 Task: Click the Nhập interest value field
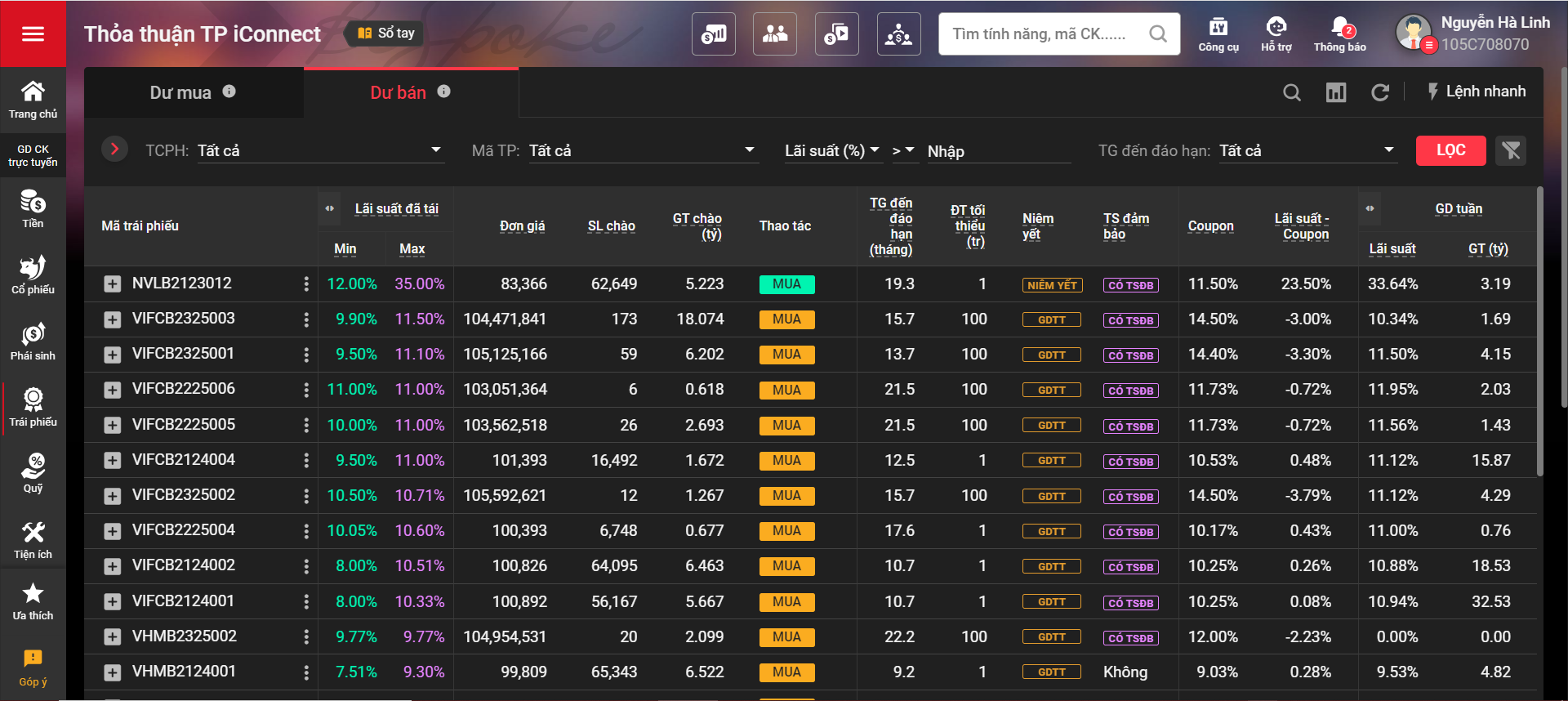[998, 151]
